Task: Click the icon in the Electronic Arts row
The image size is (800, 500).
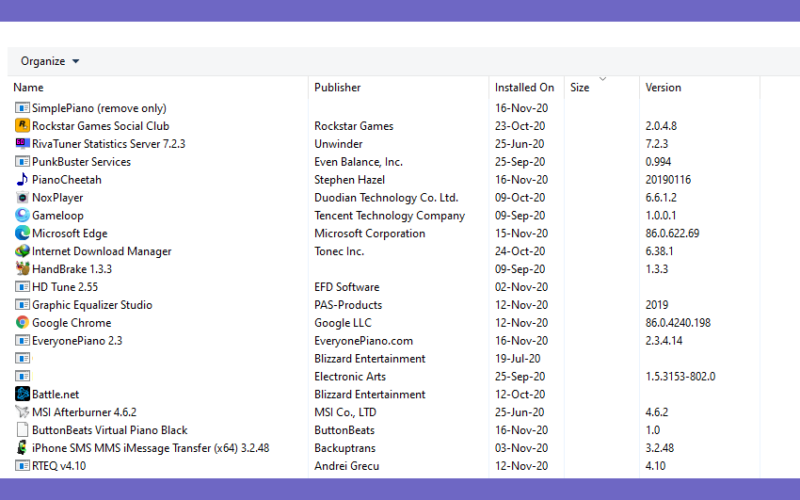Action: tap(22, 376)
